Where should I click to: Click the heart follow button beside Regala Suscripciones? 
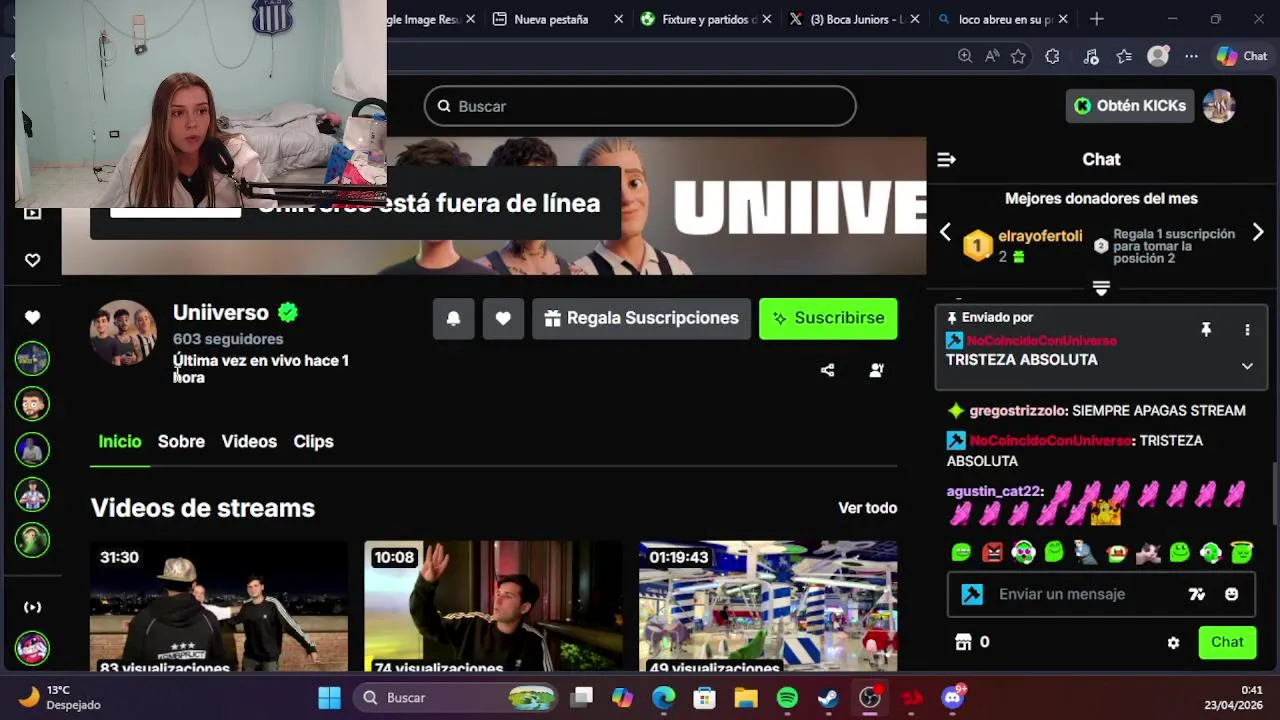(503, 318)
